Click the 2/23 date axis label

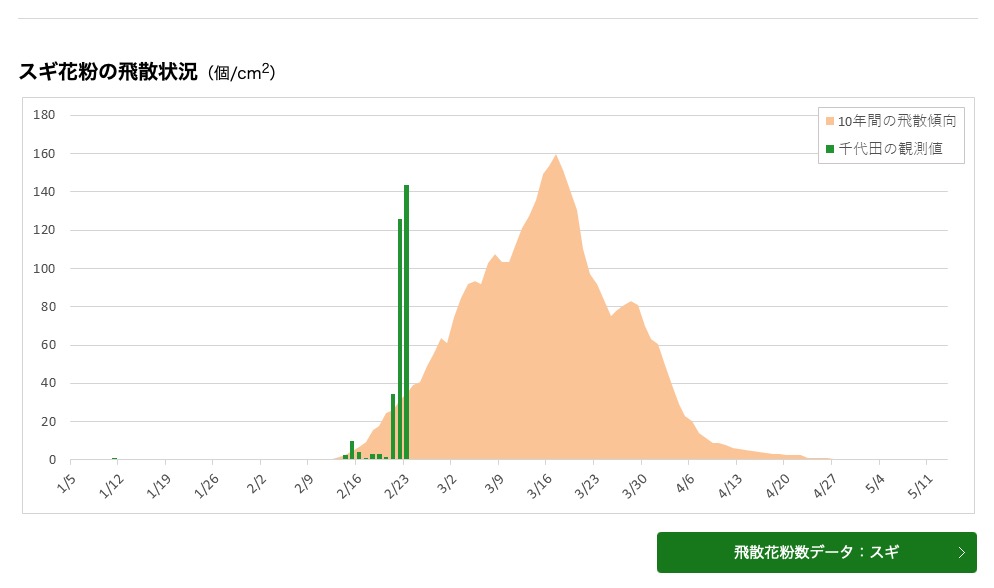coord(397,487)
